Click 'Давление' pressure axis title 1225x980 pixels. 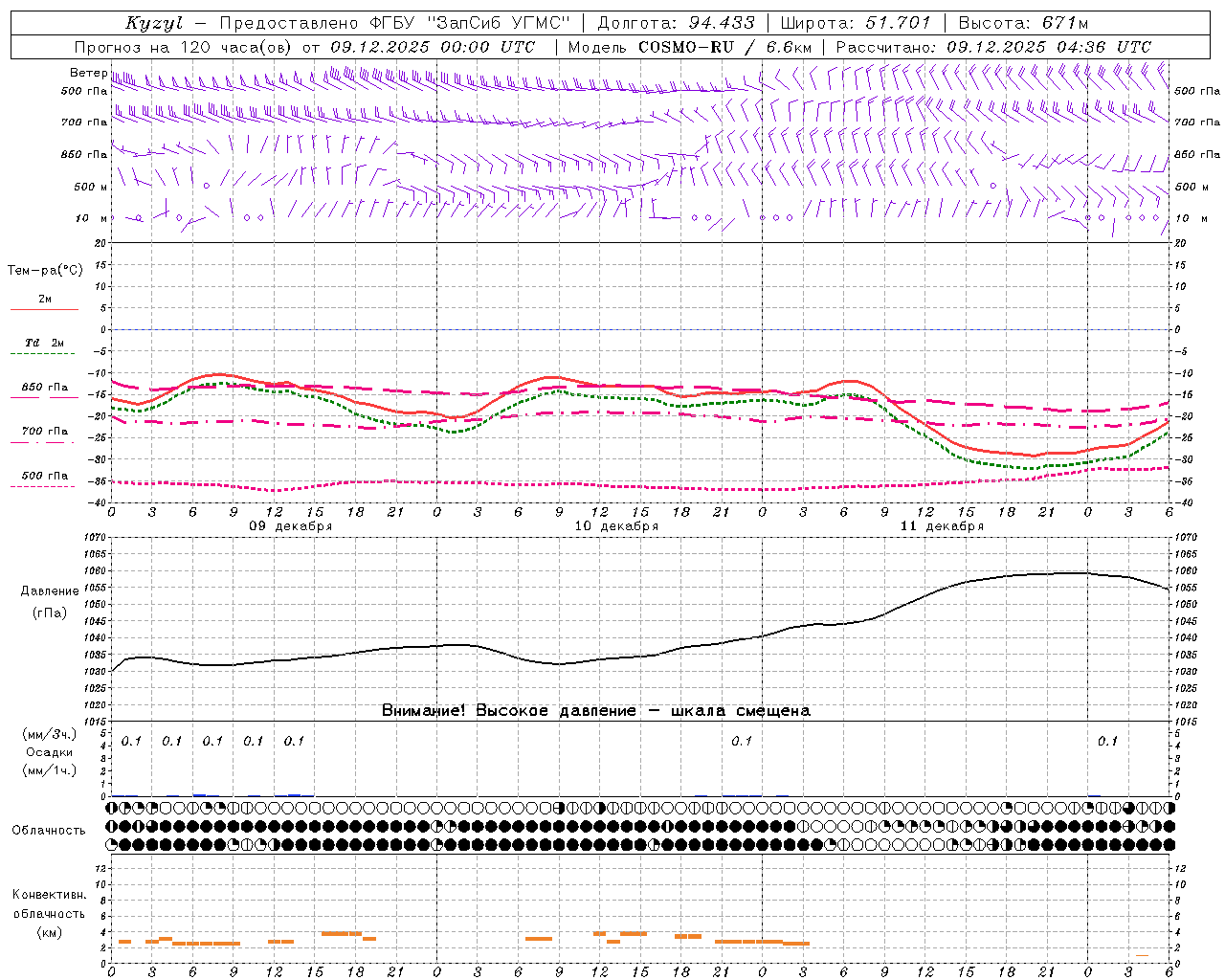(50, 591)
